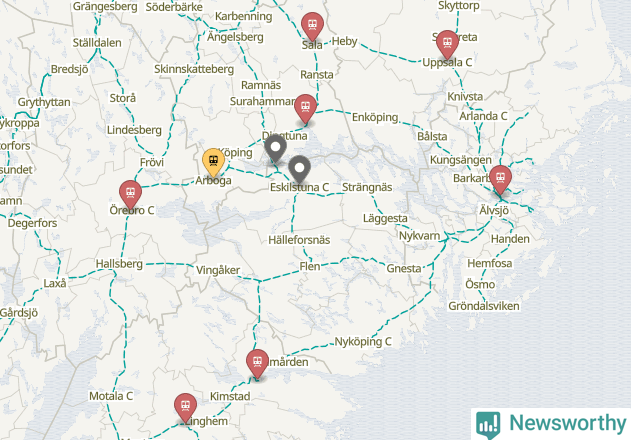This screenshot has height=440, width=631.
Task: Click the Hallsberg station label
Action: pyautogui.click(x=119, y=264)
